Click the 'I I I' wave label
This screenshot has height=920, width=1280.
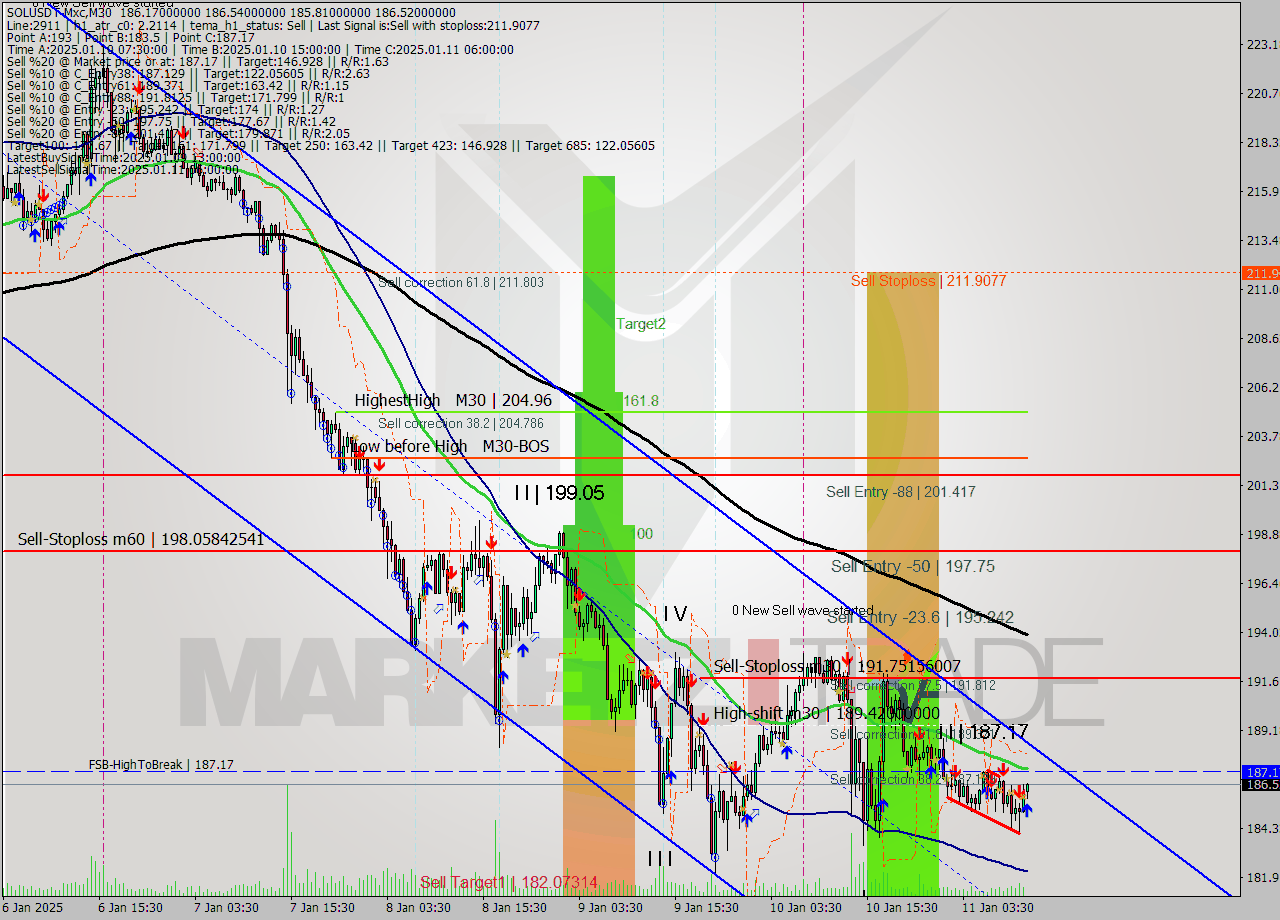click(660, 858)
